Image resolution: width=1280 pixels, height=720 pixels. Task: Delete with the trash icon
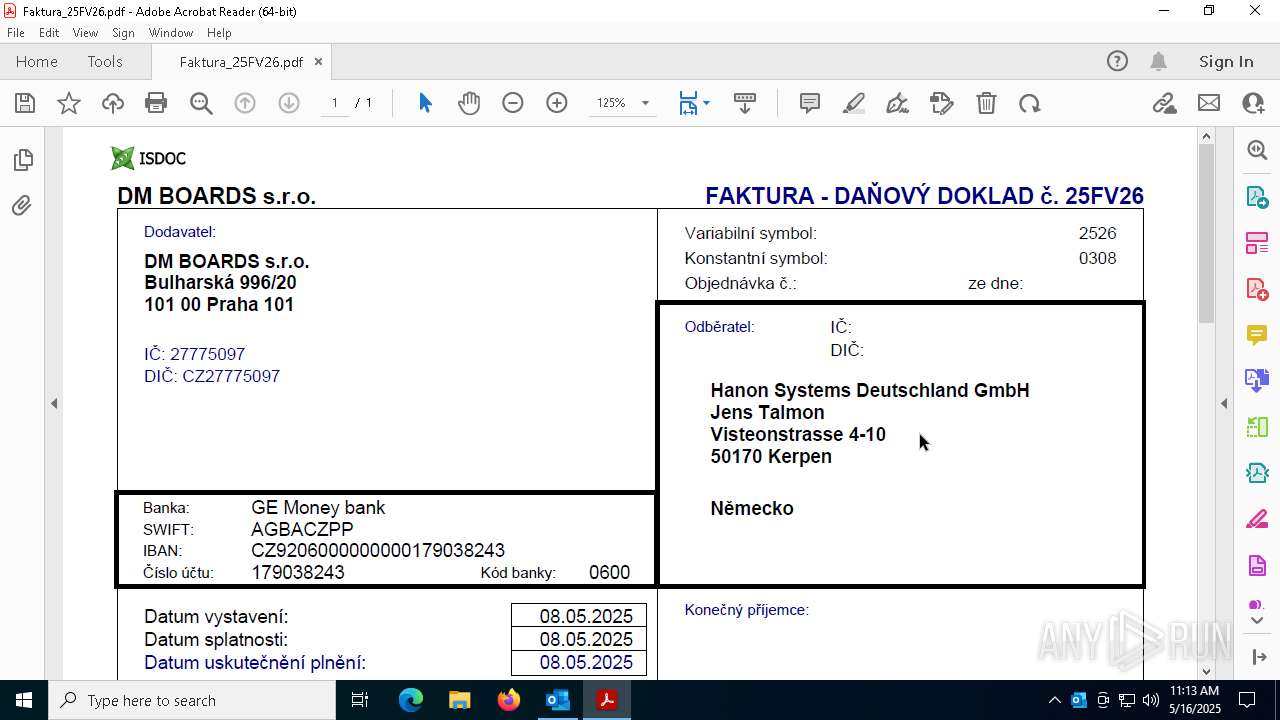986,103
